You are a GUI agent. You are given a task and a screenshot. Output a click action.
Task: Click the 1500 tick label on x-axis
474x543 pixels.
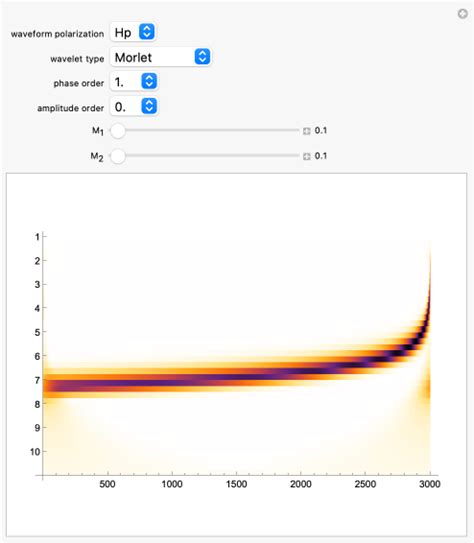point(236,484)
